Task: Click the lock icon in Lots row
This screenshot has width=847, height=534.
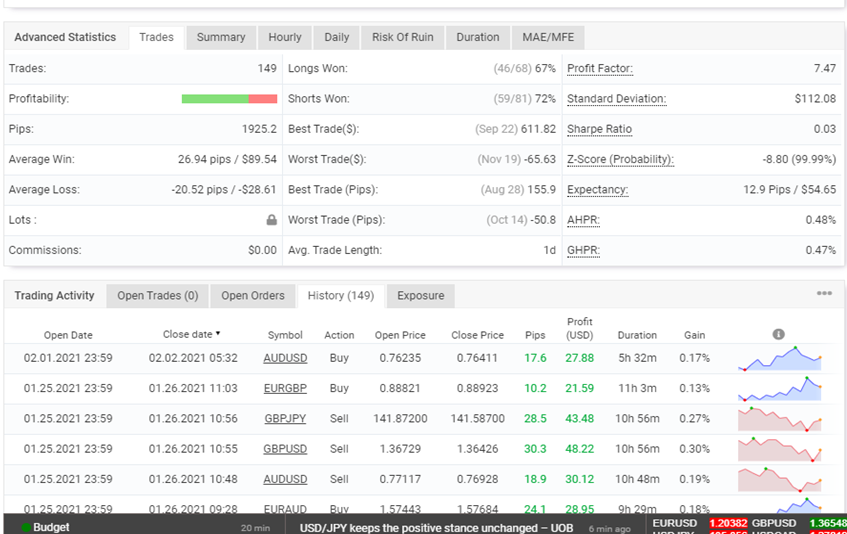Action: tap(272, 220)
